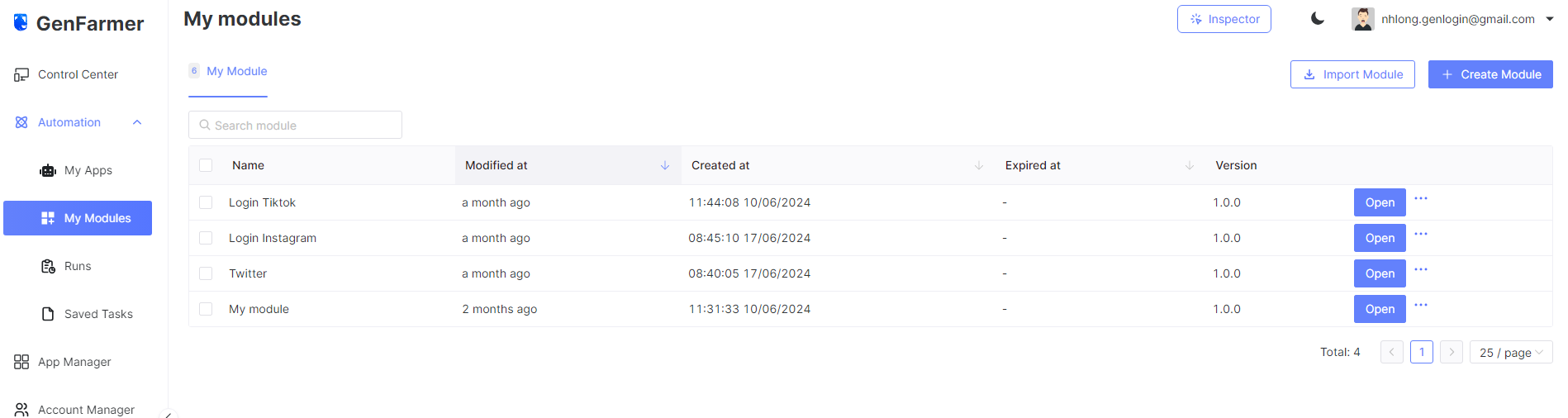Open the three-dot menu for Twitter
This screenshot has width=1568, height=418.
coord(1421,269)
